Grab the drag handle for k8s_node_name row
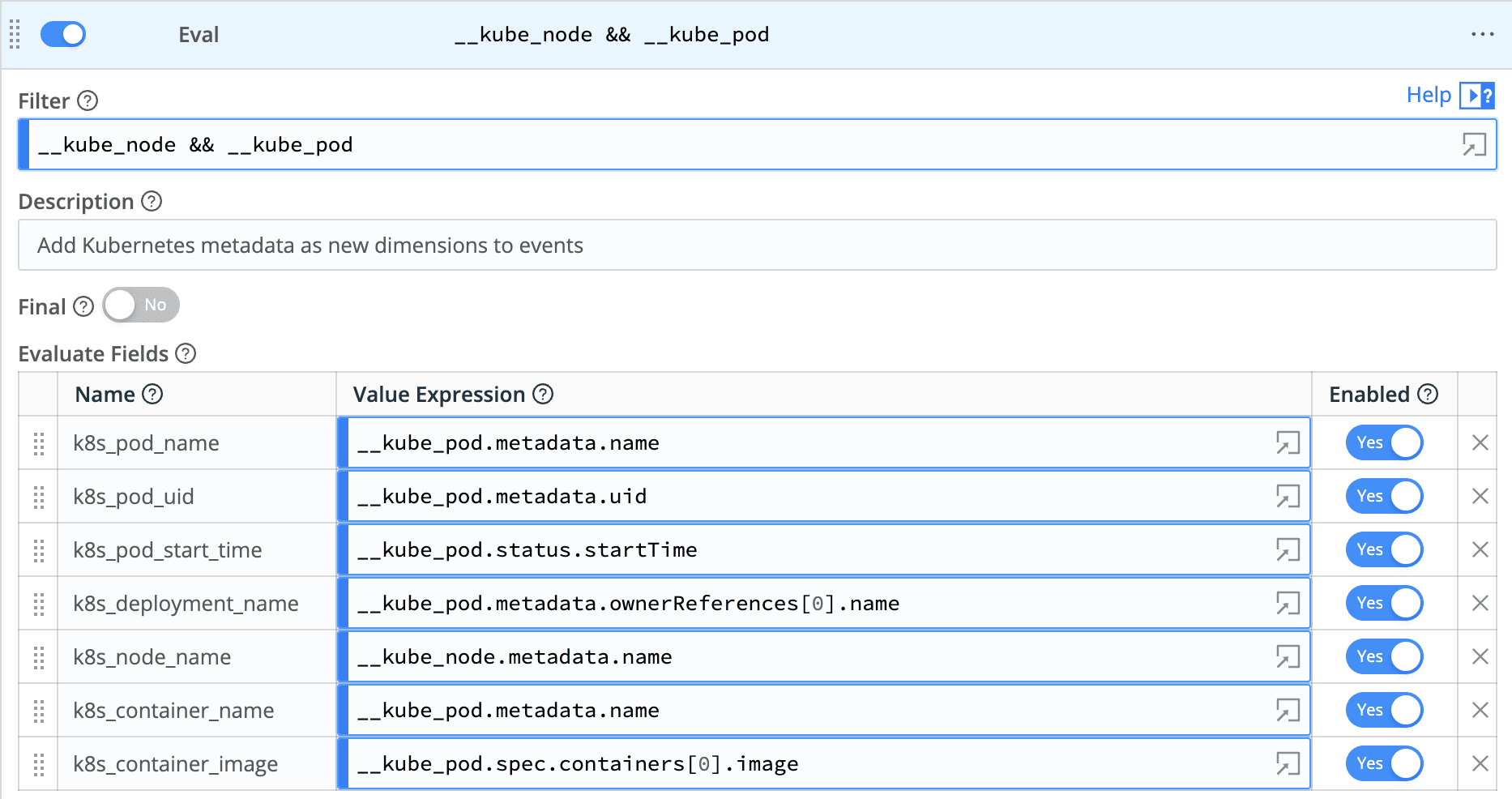 (x=39, y=657)
